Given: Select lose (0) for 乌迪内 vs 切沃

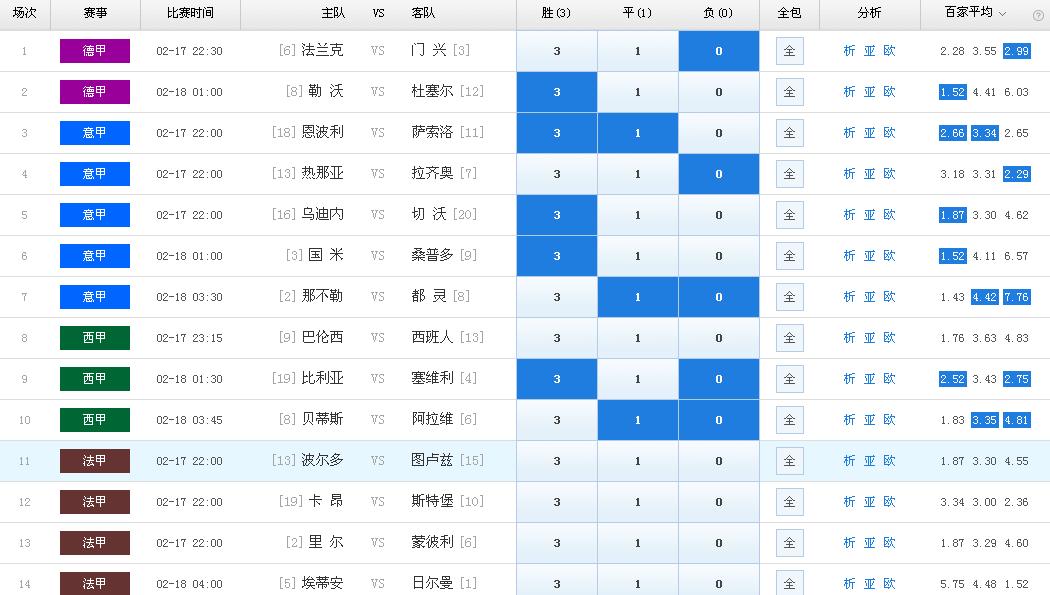Looking at the screenshot, I should [x=719, y=215].
